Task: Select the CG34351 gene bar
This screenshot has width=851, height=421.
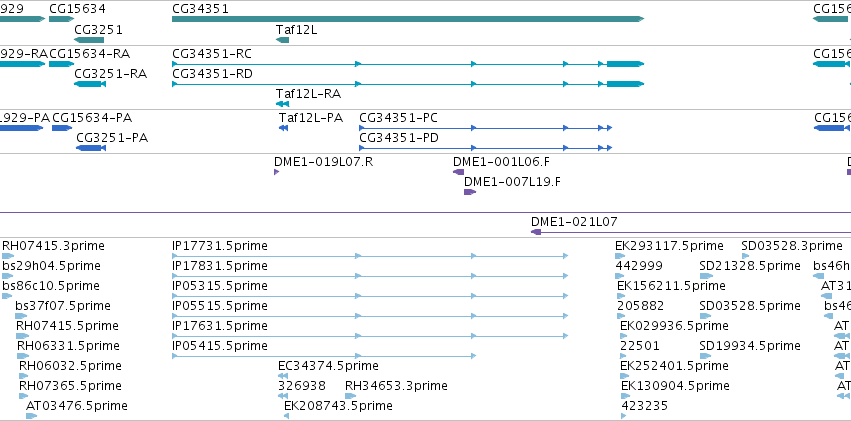Action: [x=408, y=19]
